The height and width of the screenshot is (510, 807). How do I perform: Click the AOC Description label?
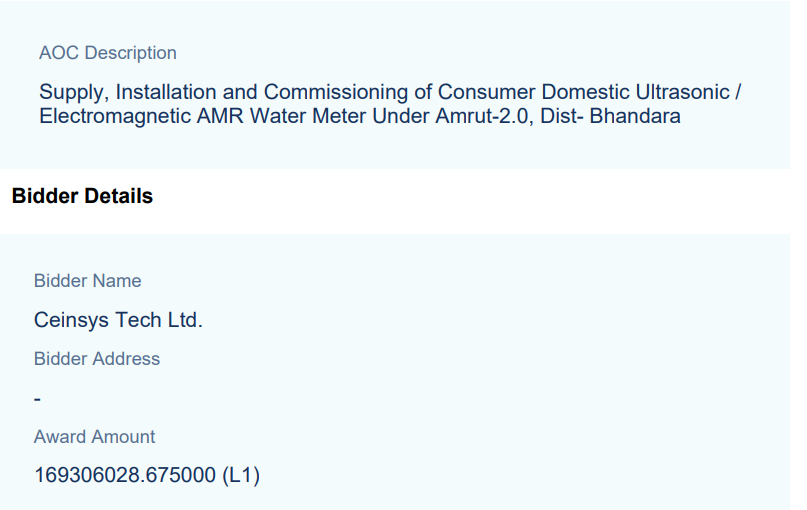107,53
